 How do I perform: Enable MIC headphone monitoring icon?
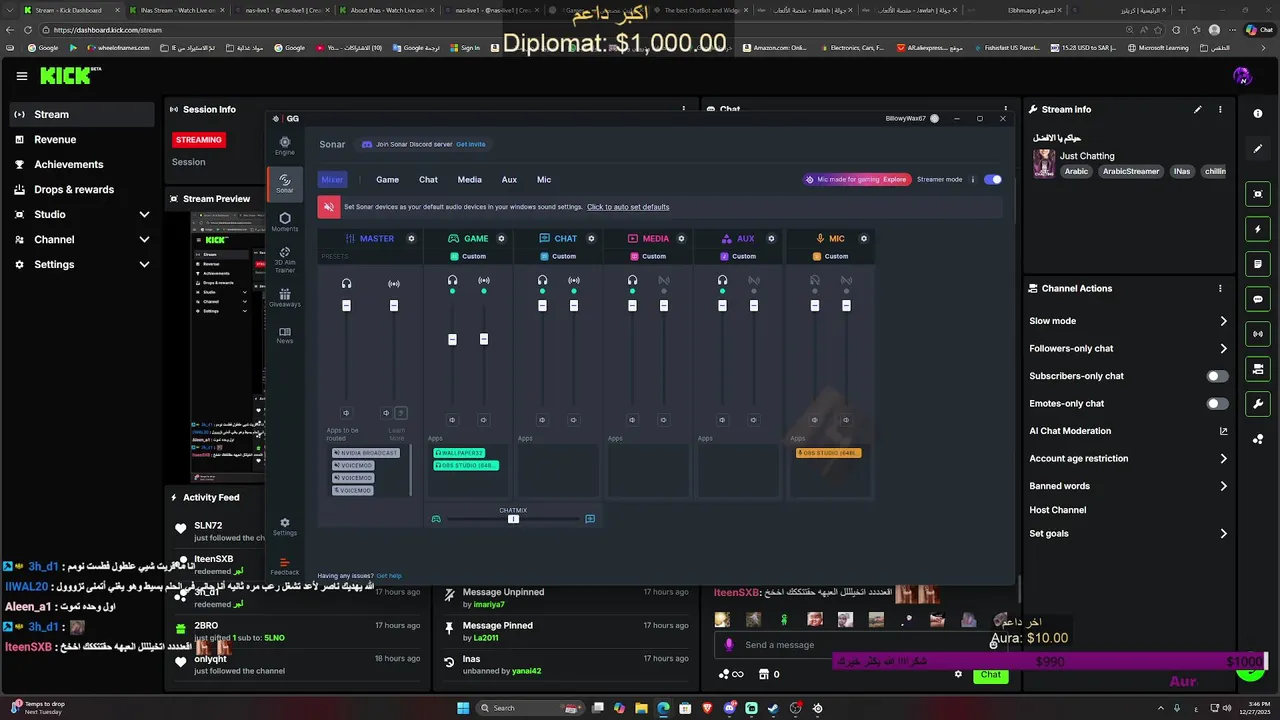click(x=815, y=280)
